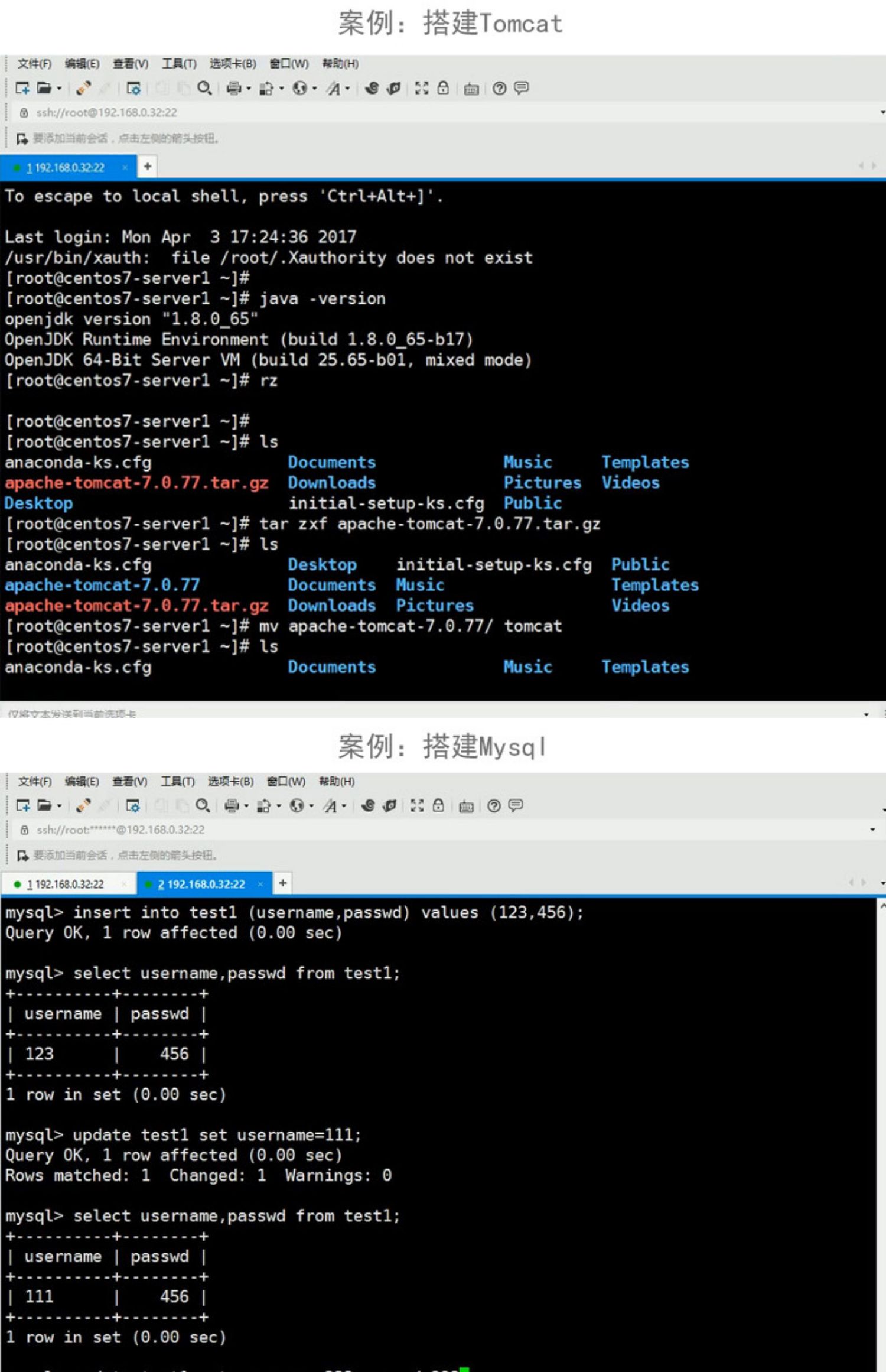Add new tab with plus in Mysql window

pos(283,883)
